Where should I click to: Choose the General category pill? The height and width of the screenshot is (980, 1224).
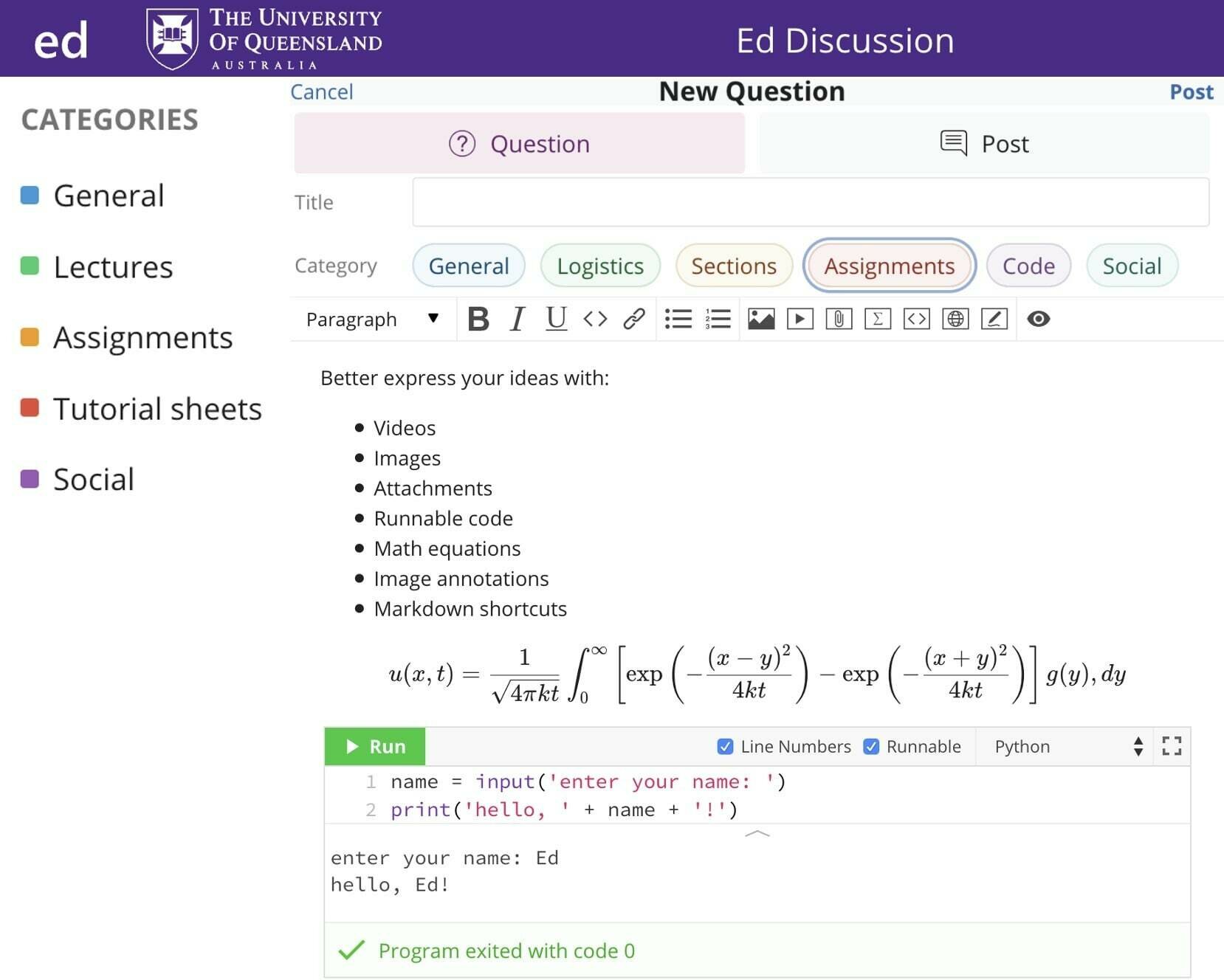[469, 266]
